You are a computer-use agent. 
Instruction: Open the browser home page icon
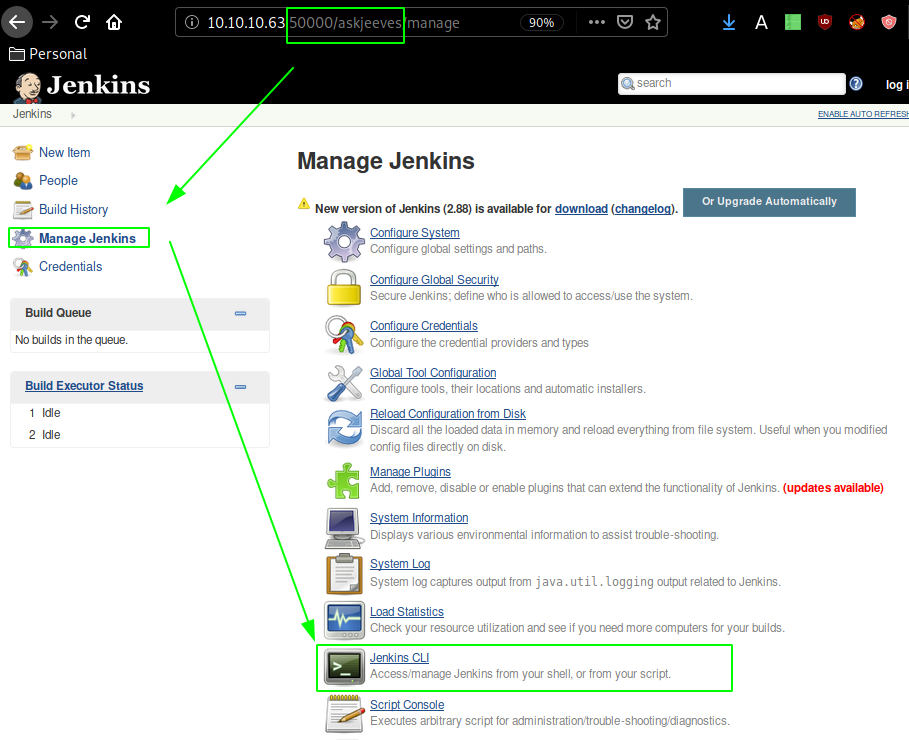114,22
